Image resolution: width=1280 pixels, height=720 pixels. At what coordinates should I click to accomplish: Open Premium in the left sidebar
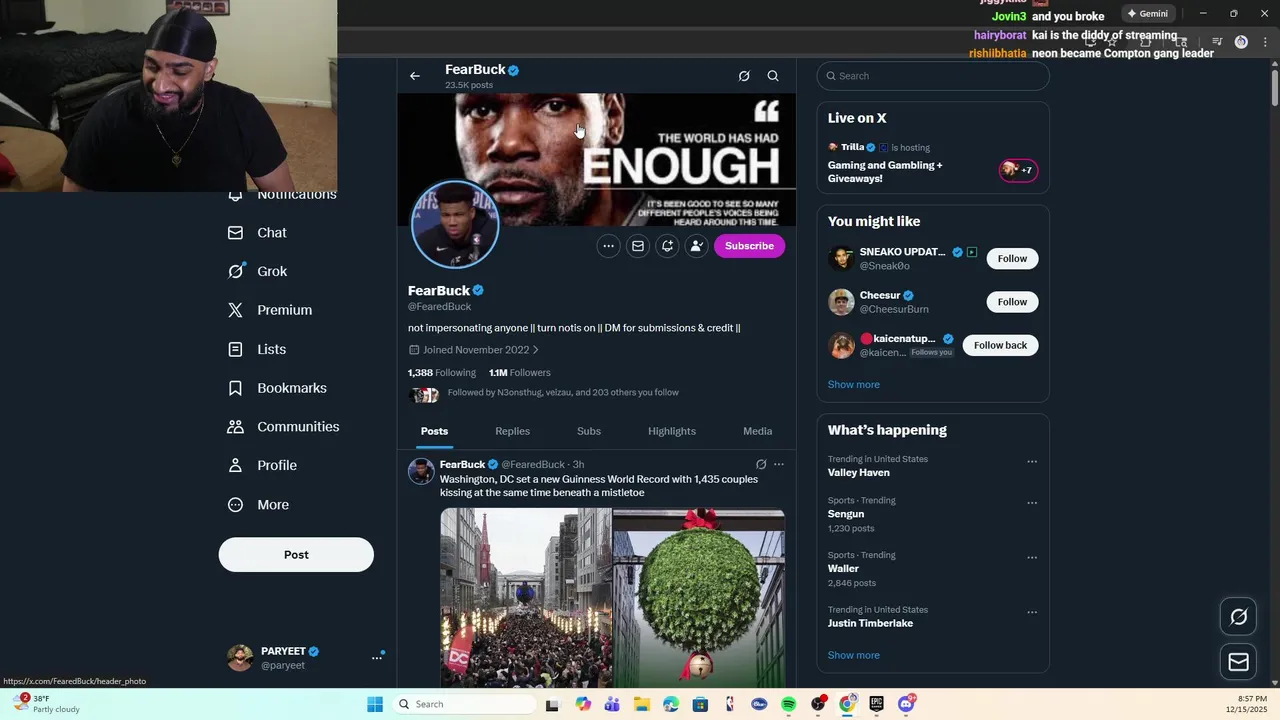click(x=270, y=310)
